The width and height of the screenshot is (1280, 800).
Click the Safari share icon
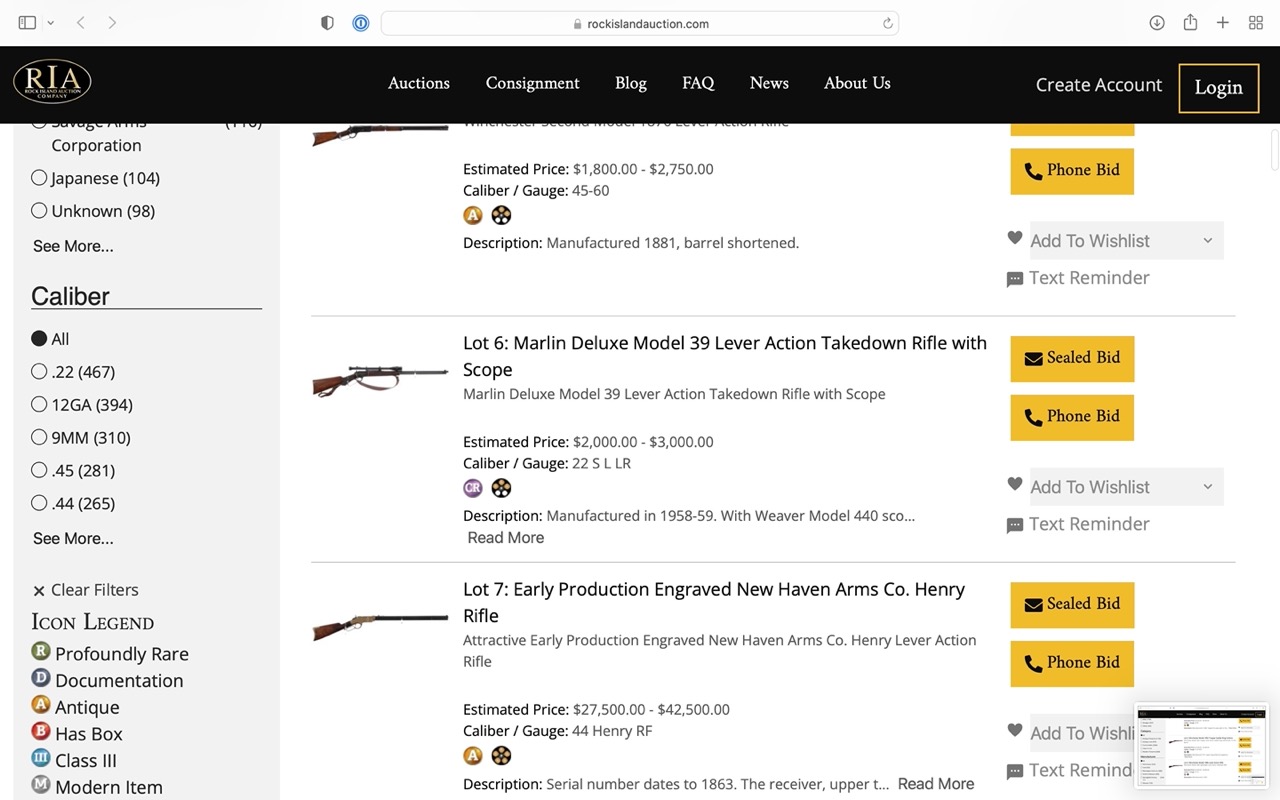[x=1190, y=22]
